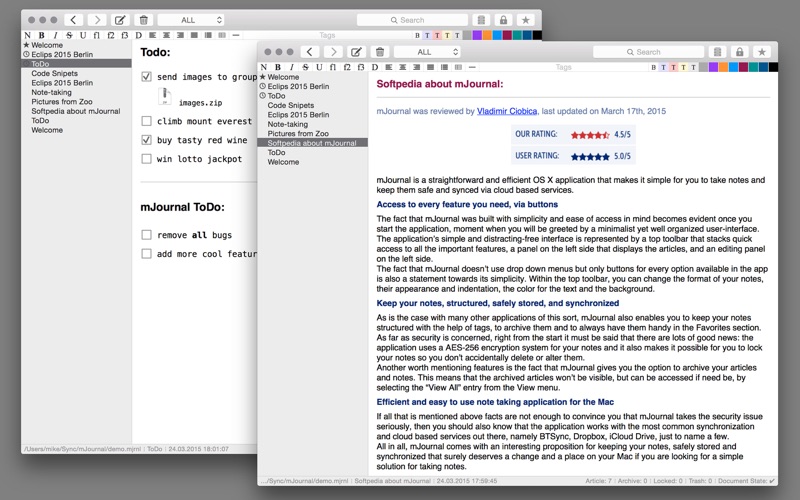Uncheck the 'buy tasty red wine' checkbox
800x500 pixels.
[146, 140]
